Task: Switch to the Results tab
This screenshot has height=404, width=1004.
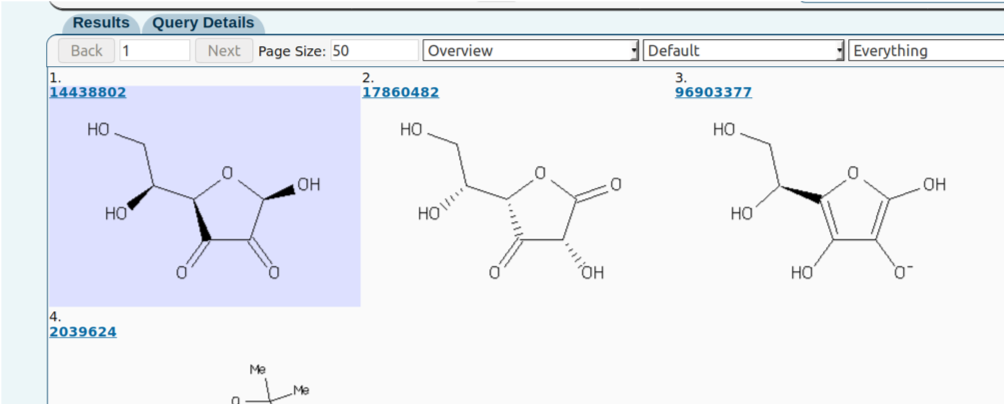Action: point(101,24)
